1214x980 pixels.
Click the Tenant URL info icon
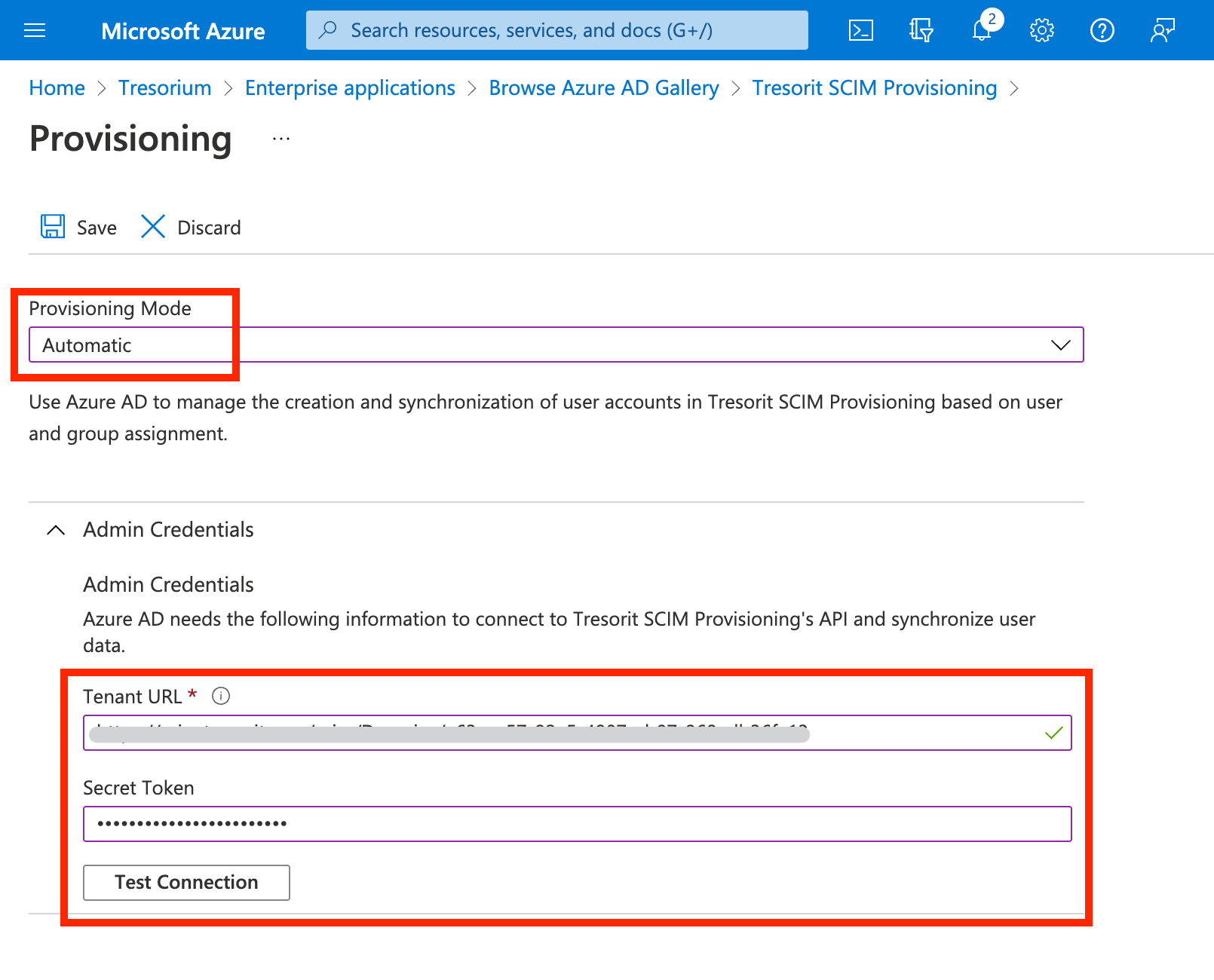[221, 696]
